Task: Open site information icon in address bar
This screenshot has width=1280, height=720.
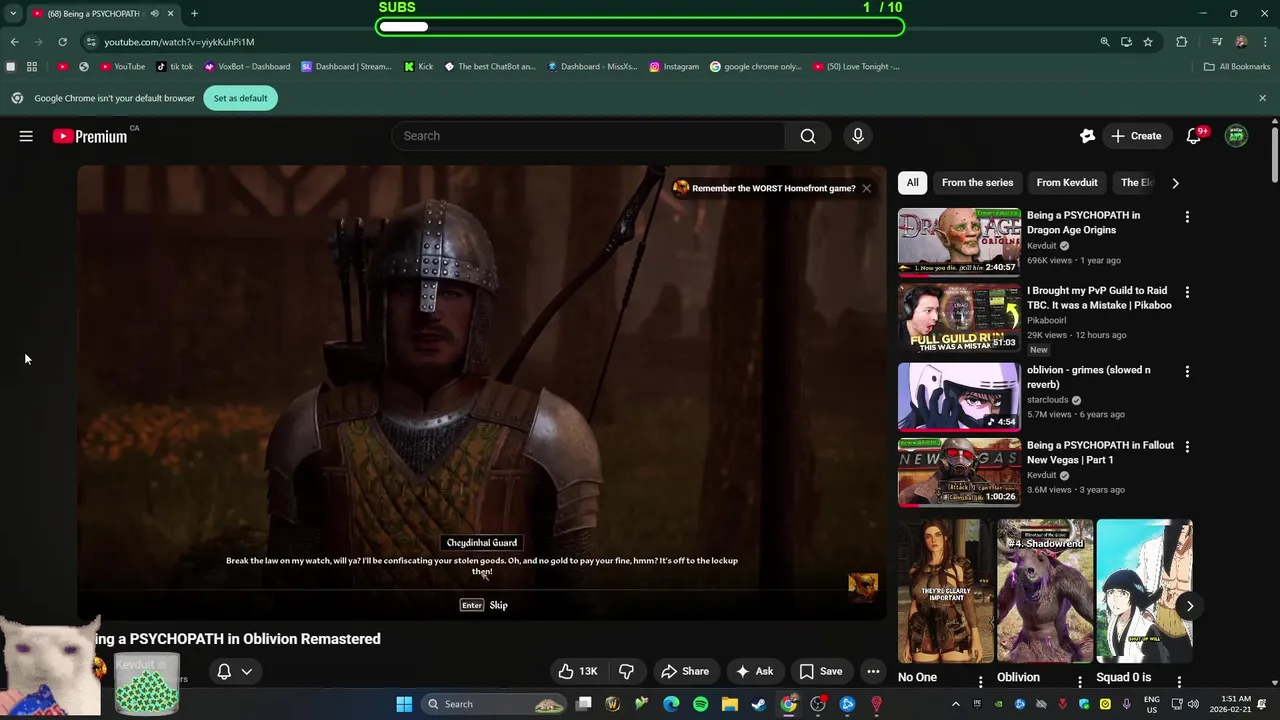Action: 91,42
